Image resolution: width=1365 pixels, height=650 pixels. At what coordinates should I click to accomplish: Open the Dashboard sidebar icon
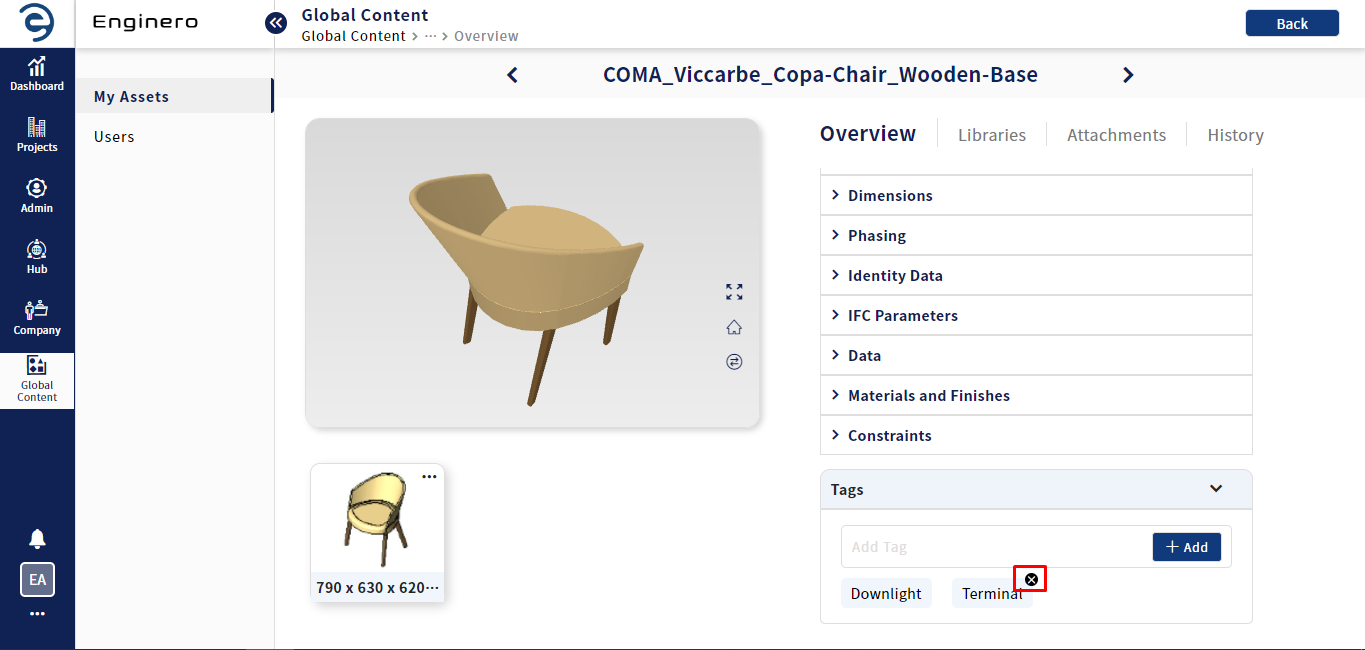point(37,75)
